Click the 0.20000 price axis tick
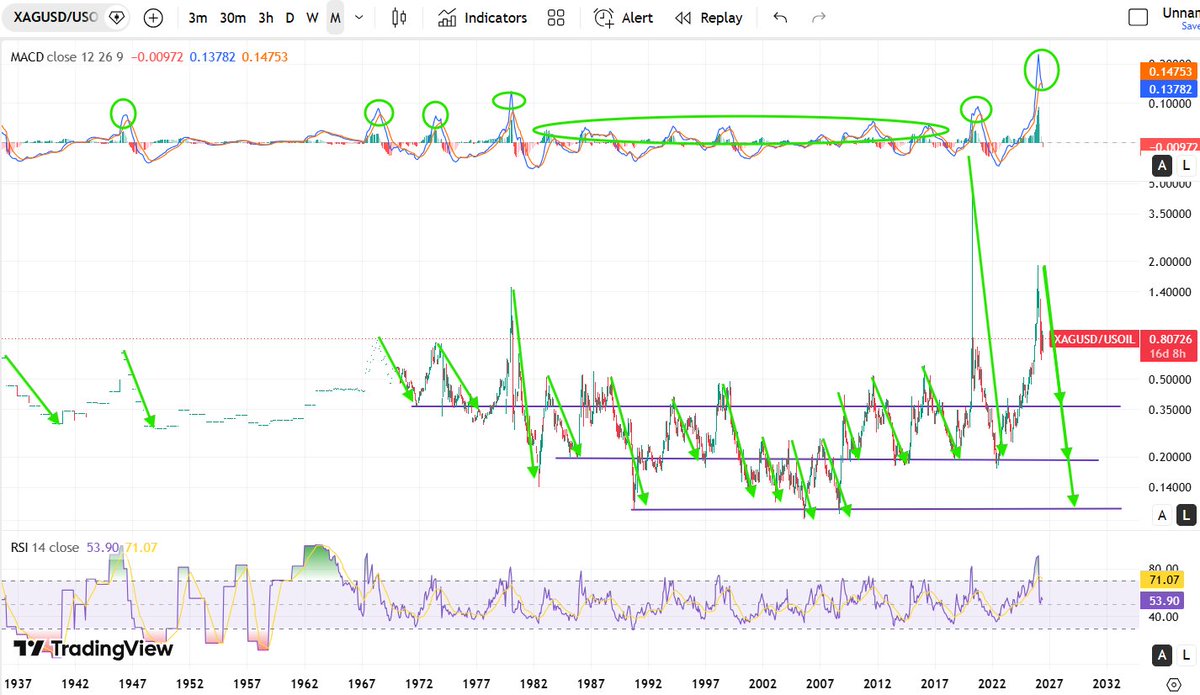This screenshot has width=1200, height=695. pos(1168,457)
